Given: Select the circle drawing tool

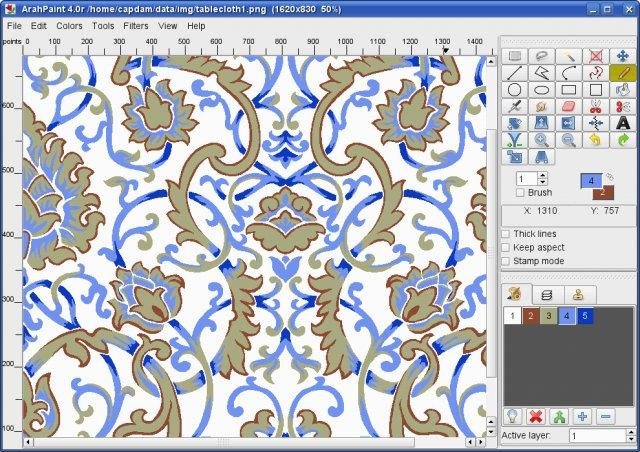Looking at the screenshot, I should tap(514, 90).
